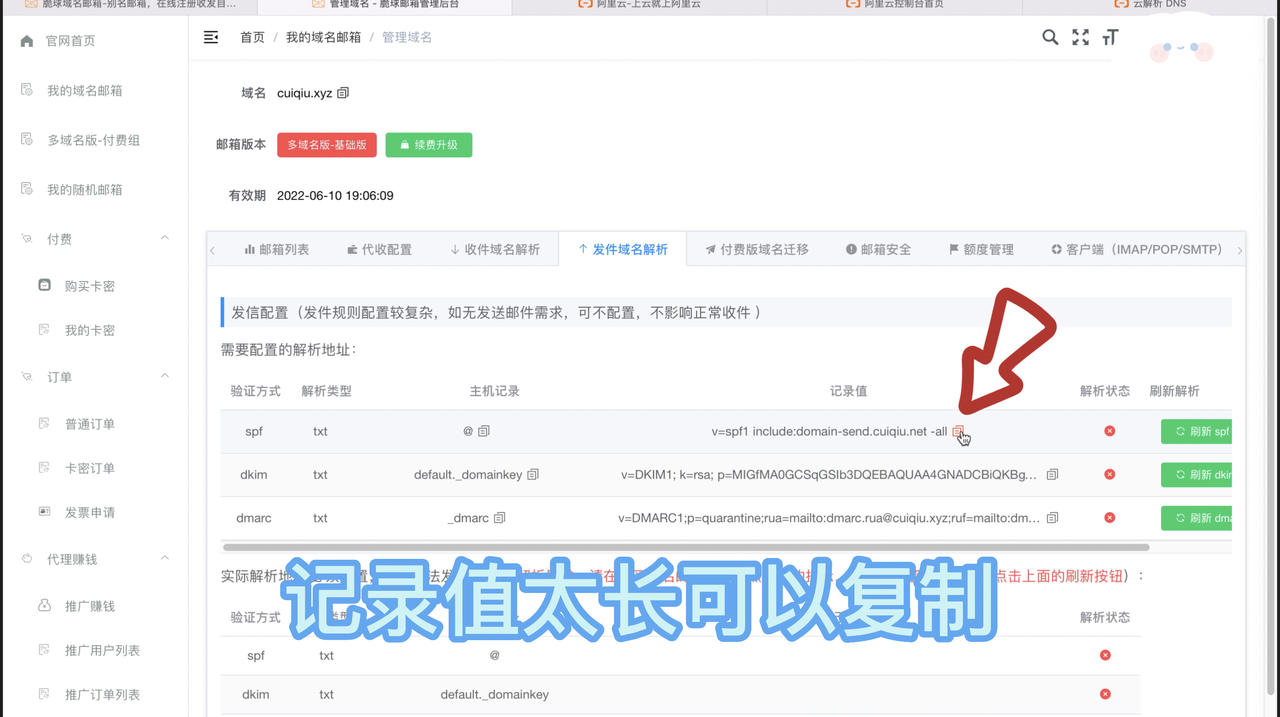This screenshot has width=1280, height=717.
Task: Click the 刷新 spf button
Action: coord(1197,431)
